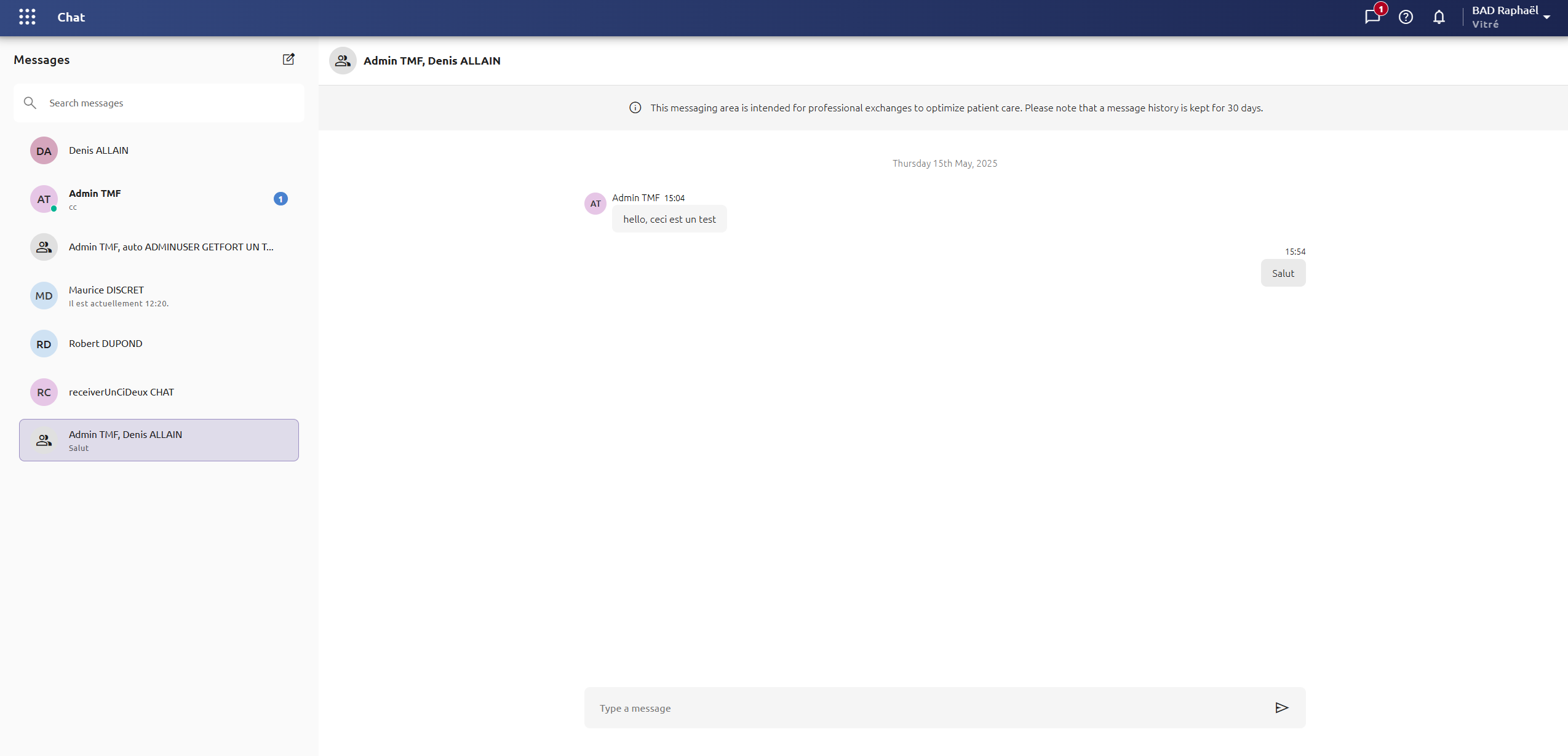1568x756 pixels.
Task: Open the Denis ALLAIN conversation
Action: pos(159,151)
